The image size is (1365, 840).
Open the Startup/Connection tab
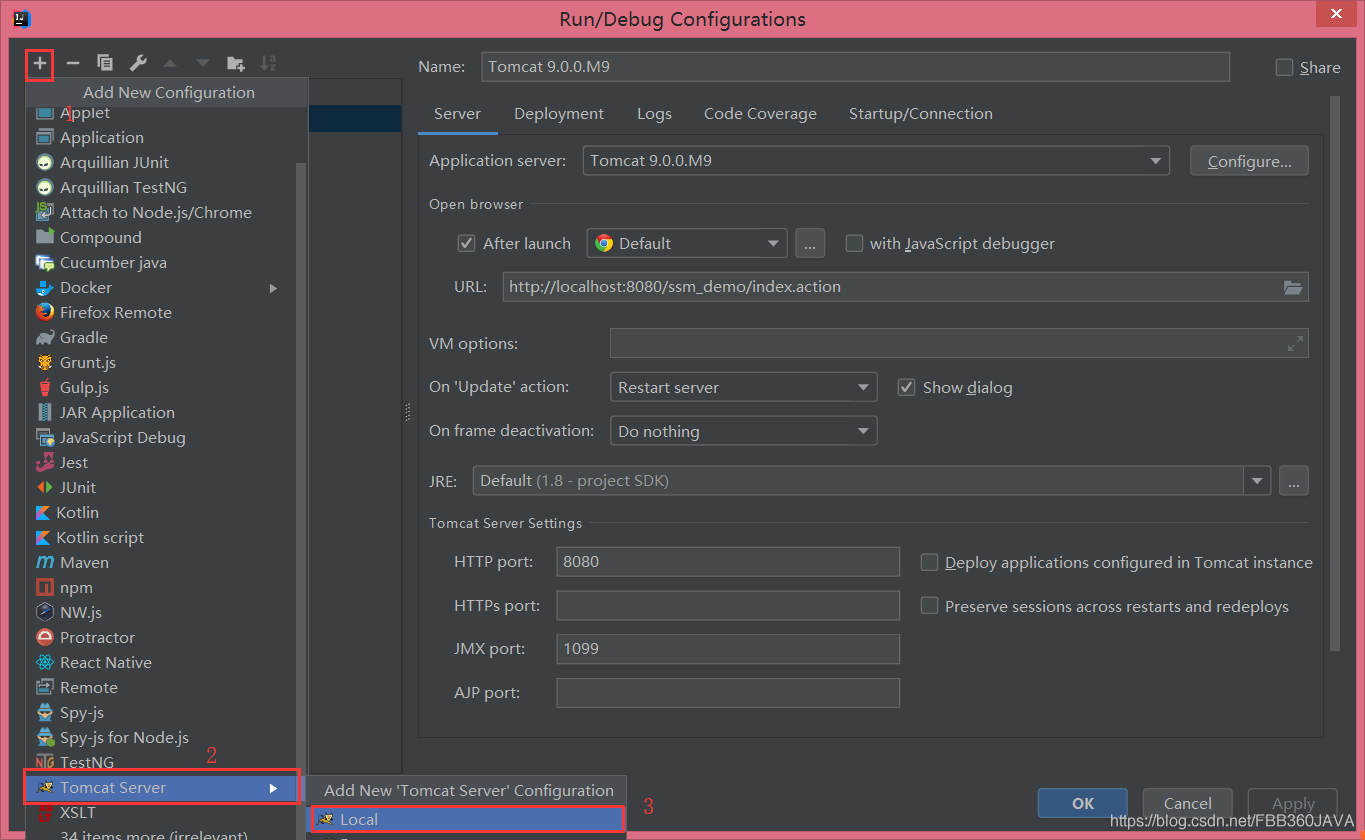pyautogui.click(x=921, y=114)
